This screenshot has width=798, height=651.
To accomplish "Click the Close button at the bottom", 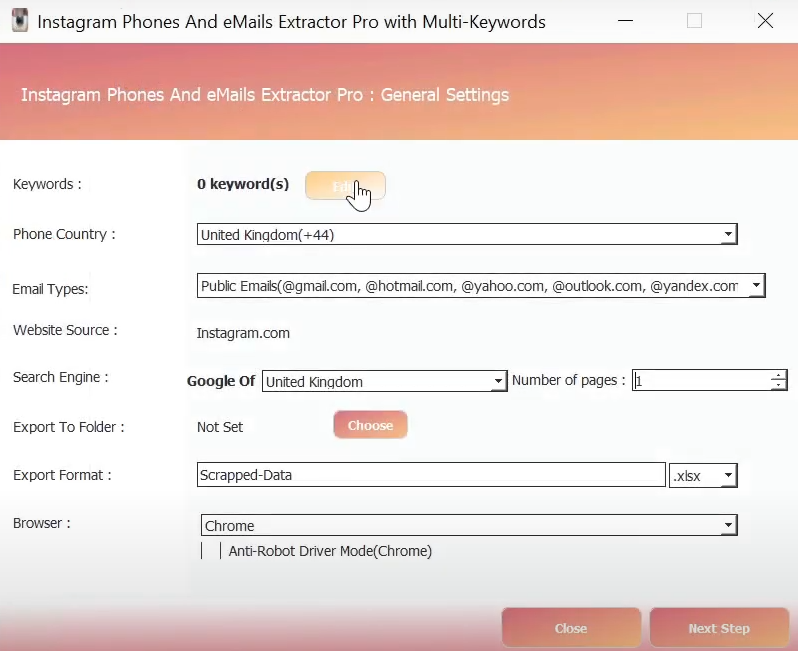I will [x=571, y=628].
